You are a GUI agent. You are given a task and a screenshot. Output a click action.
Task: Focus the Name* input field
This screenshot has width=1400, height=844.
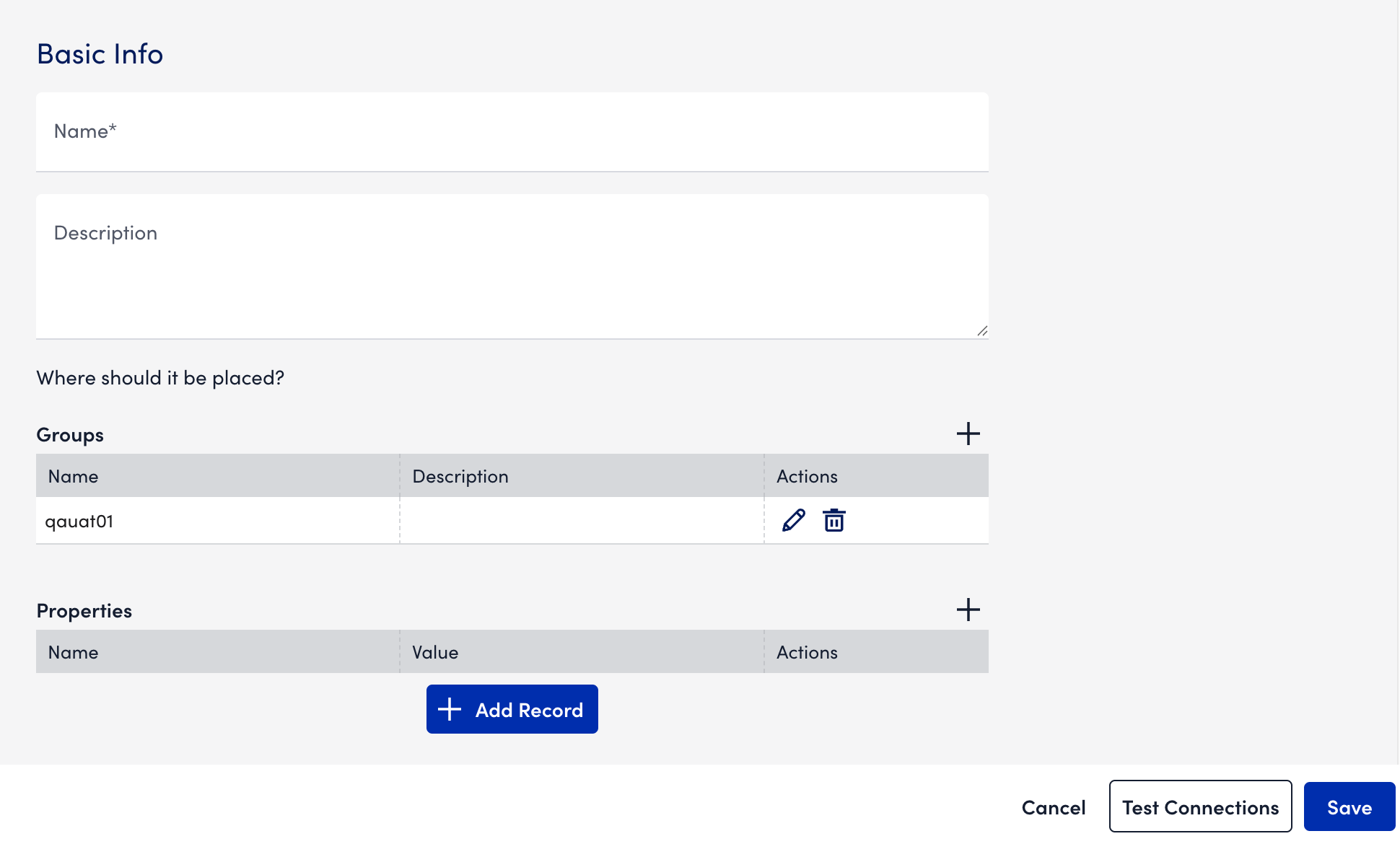[x=512, y=132]
